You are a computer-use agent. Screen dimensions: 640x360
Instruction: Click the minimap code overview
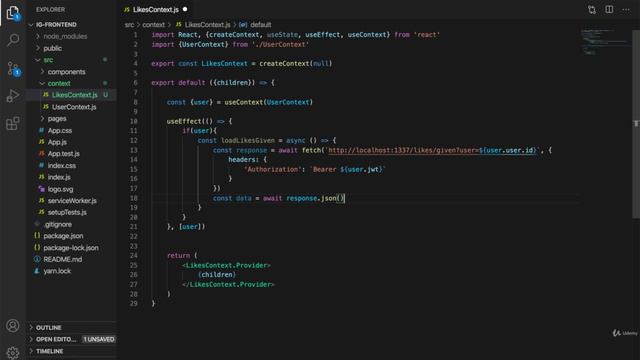click(606, 42)
